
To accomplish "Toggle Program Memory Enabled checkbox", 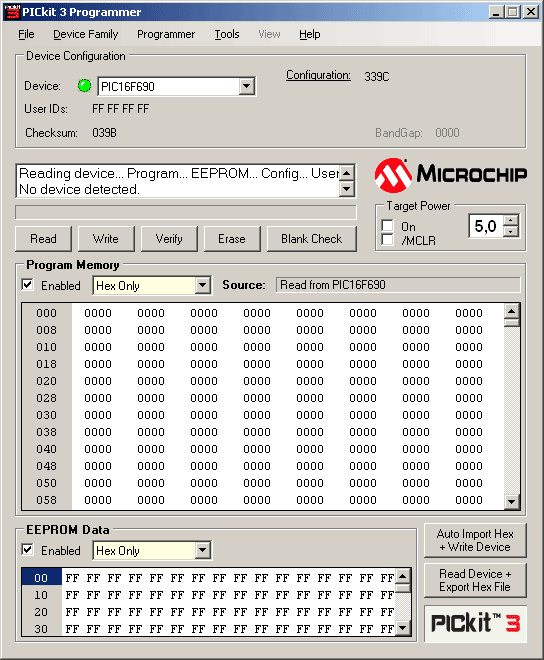I will click(27, 285).
